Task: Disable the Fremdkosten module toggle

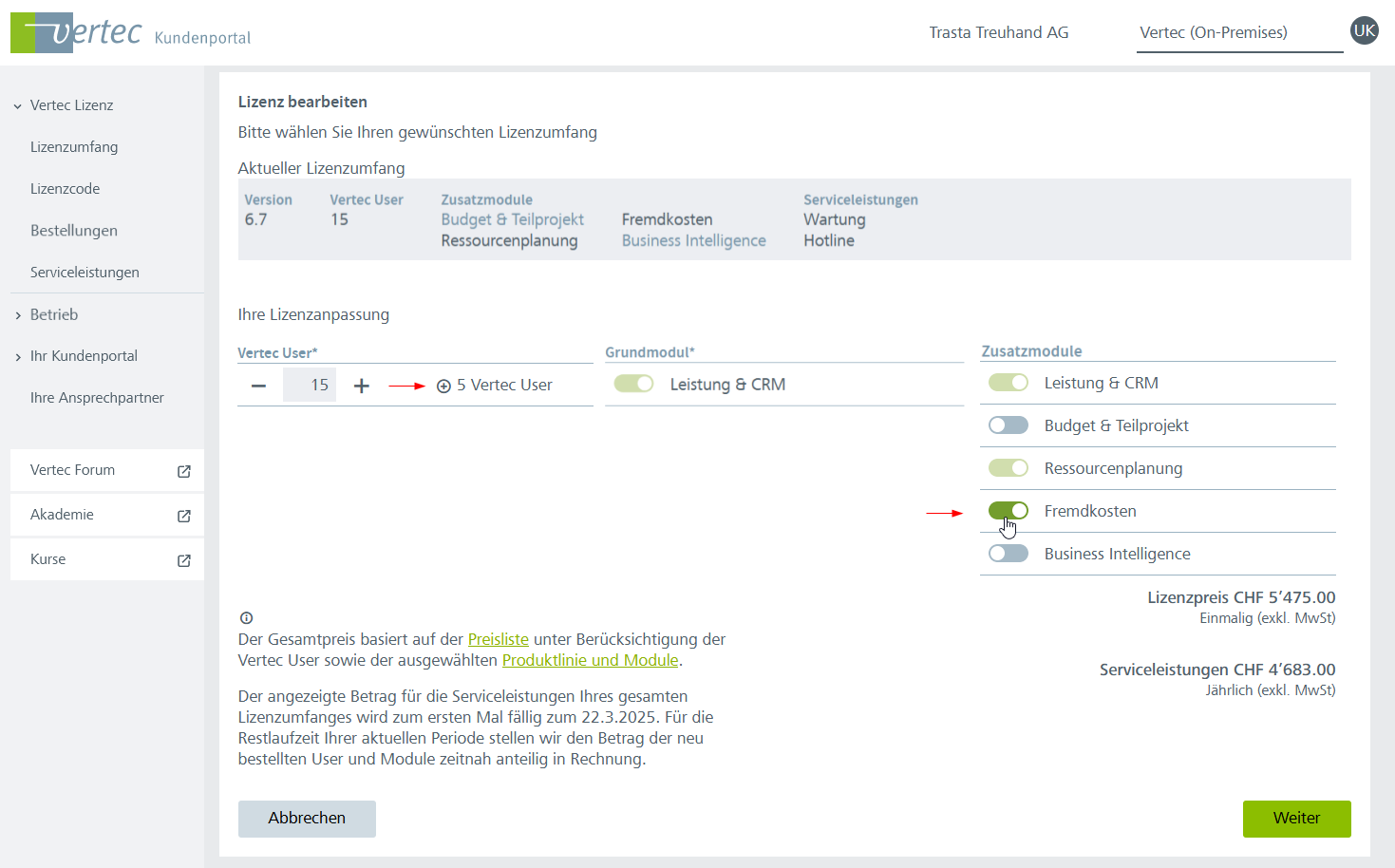Action: click(x=1008, y=511)
